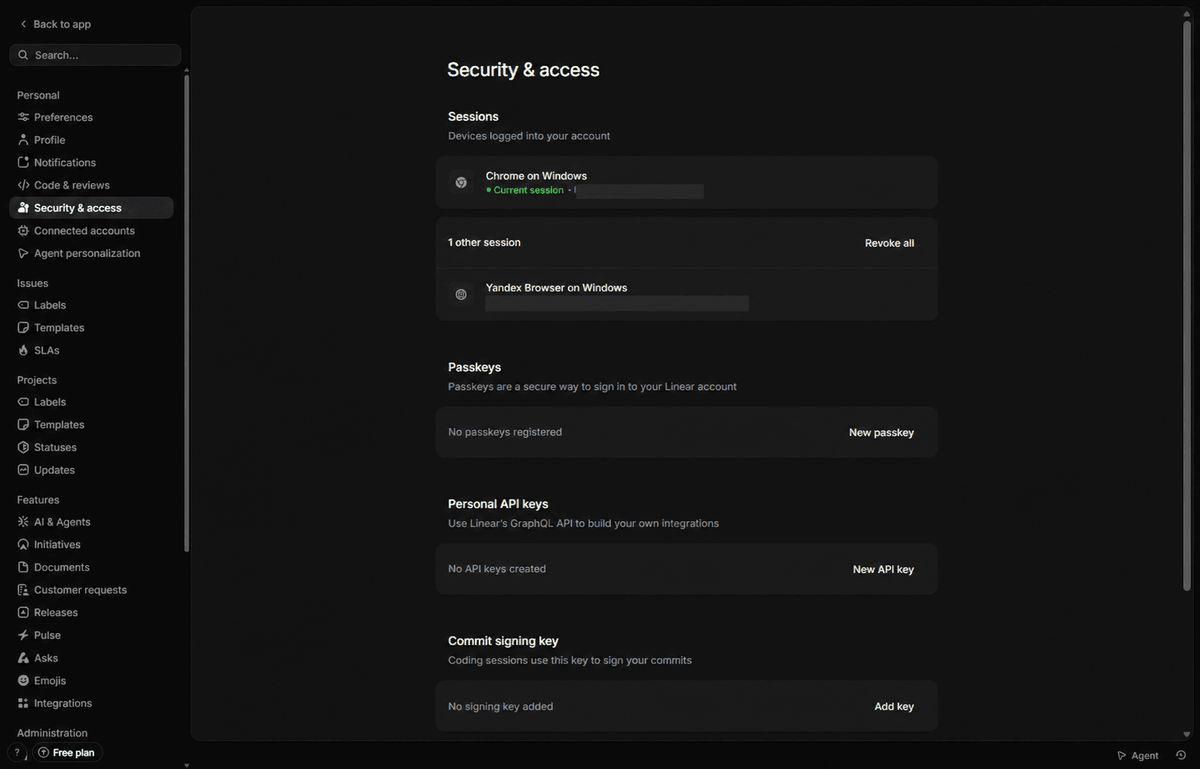Click the Labels icon under Issues
1200x769 pixels.
24,305
